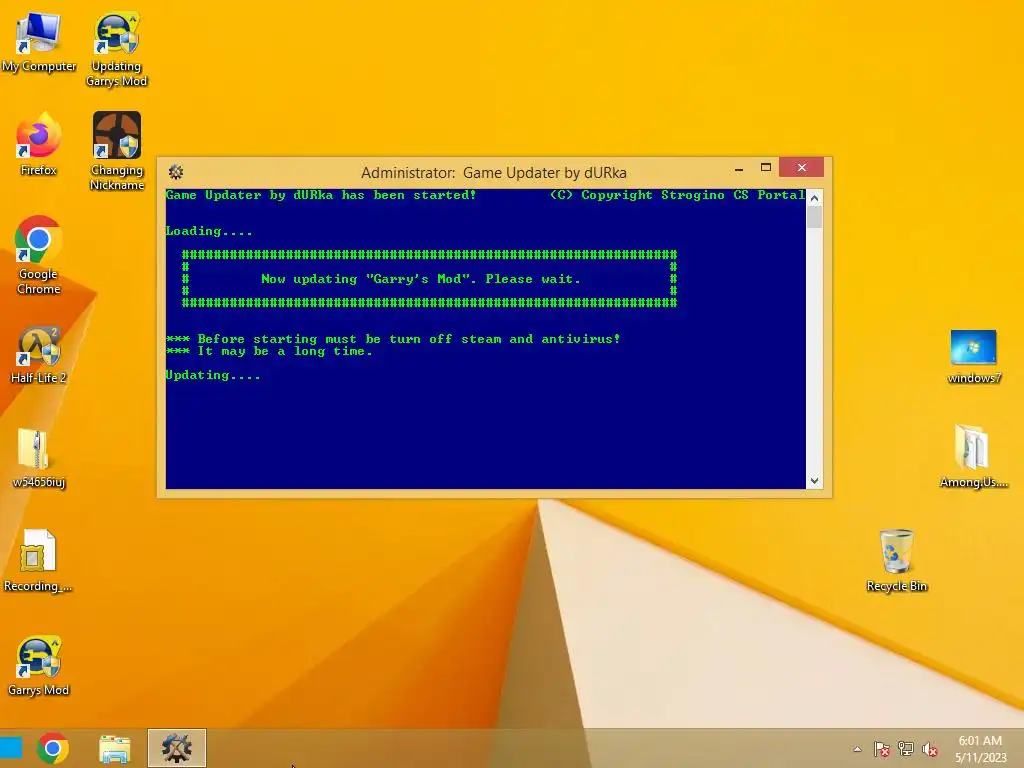Launch the Updating Garrys Mod shortcut
This screenshot has width=1024, height=768.
(x=116, y=49)
